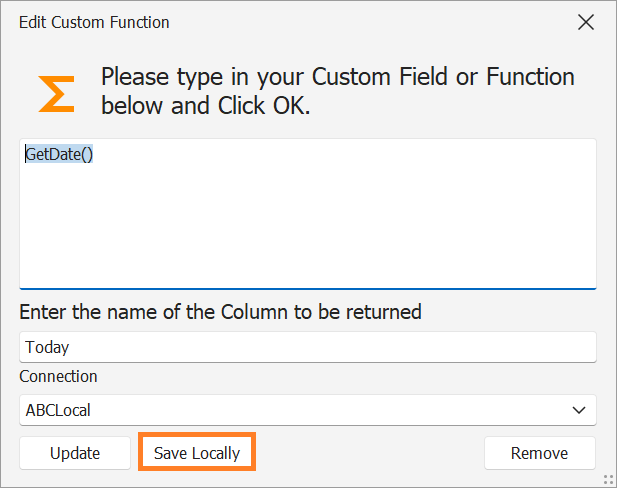The width and height of the screenshot is (617, 488).
Task: Click the resize grip in dialog corner
Action: [608, 479]
